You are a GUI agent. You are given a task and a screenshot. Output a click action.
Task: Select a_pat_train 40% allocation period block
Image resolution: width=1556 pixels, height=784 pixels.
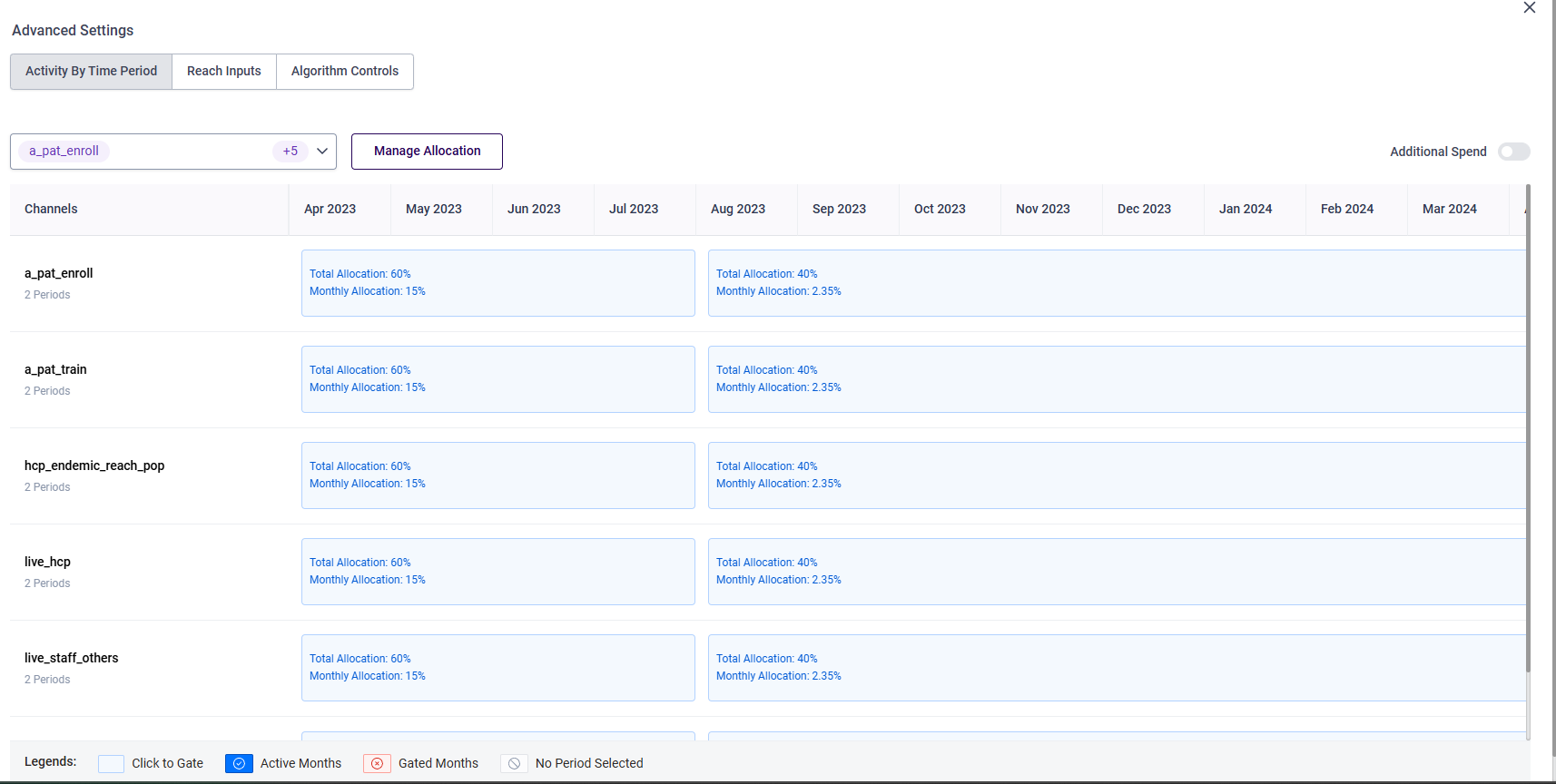point(1117,379)
